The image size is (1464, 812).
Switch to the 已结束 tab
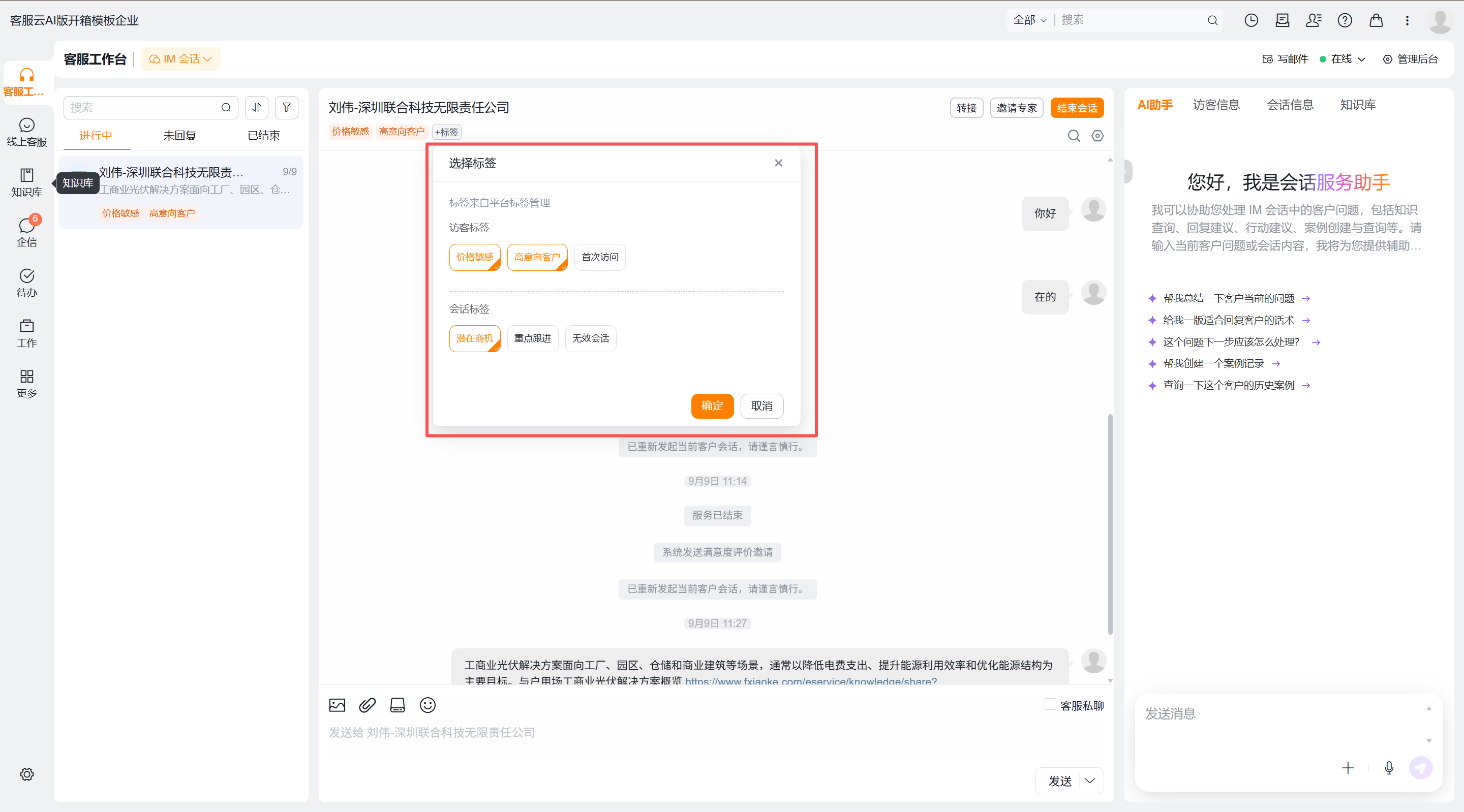click(x=264, y=136)
